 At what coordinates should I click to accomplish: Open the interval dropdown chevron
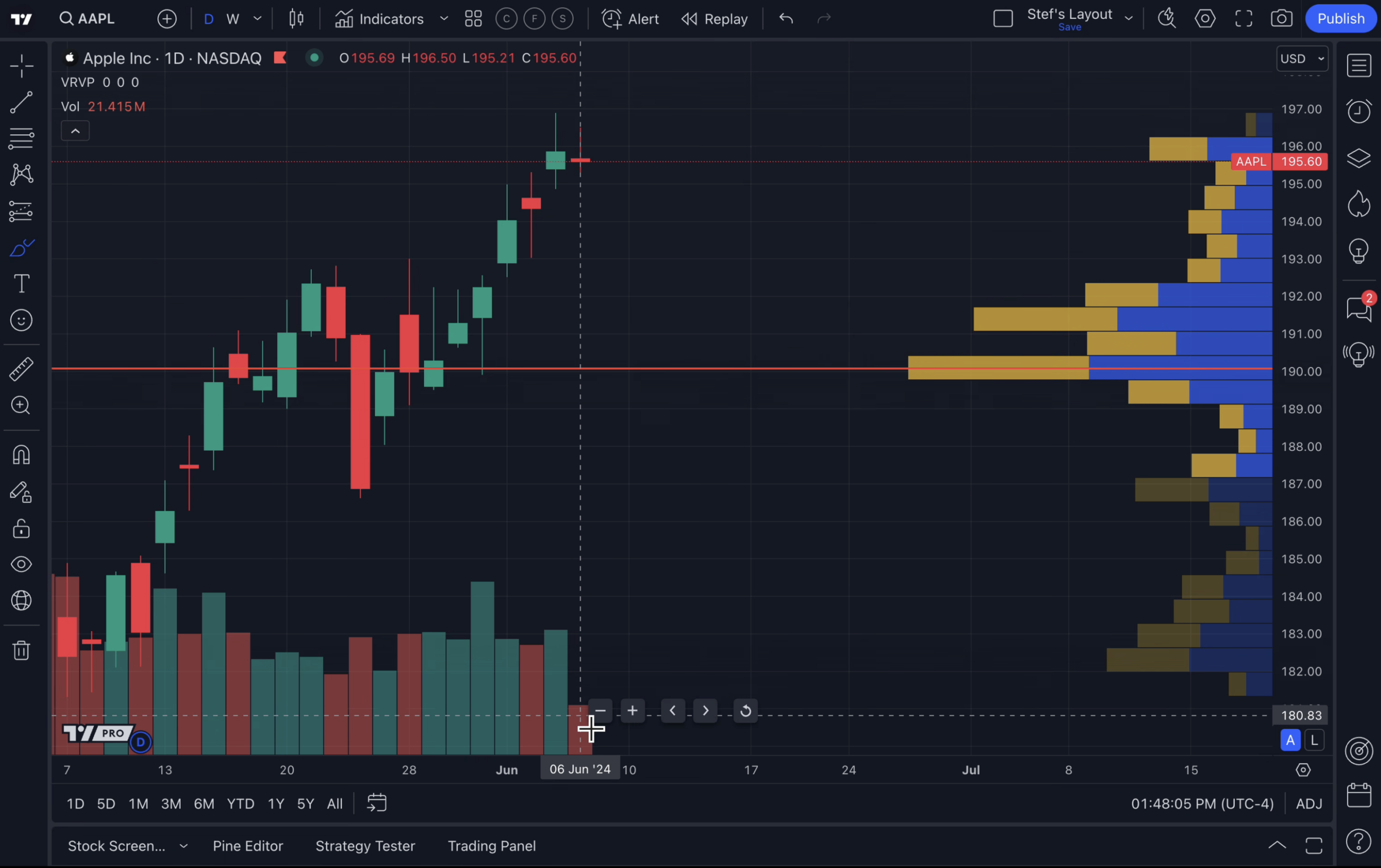257,19
